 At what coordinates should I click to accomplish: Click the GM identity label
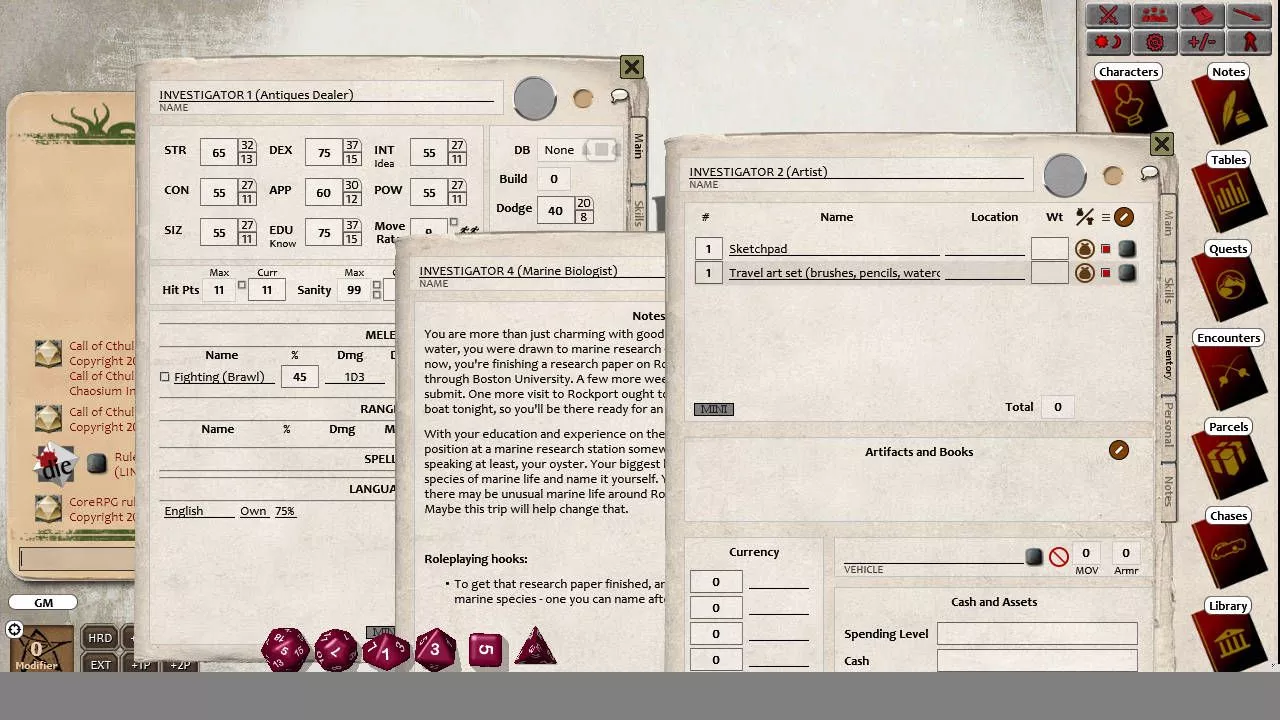(44, 603)
